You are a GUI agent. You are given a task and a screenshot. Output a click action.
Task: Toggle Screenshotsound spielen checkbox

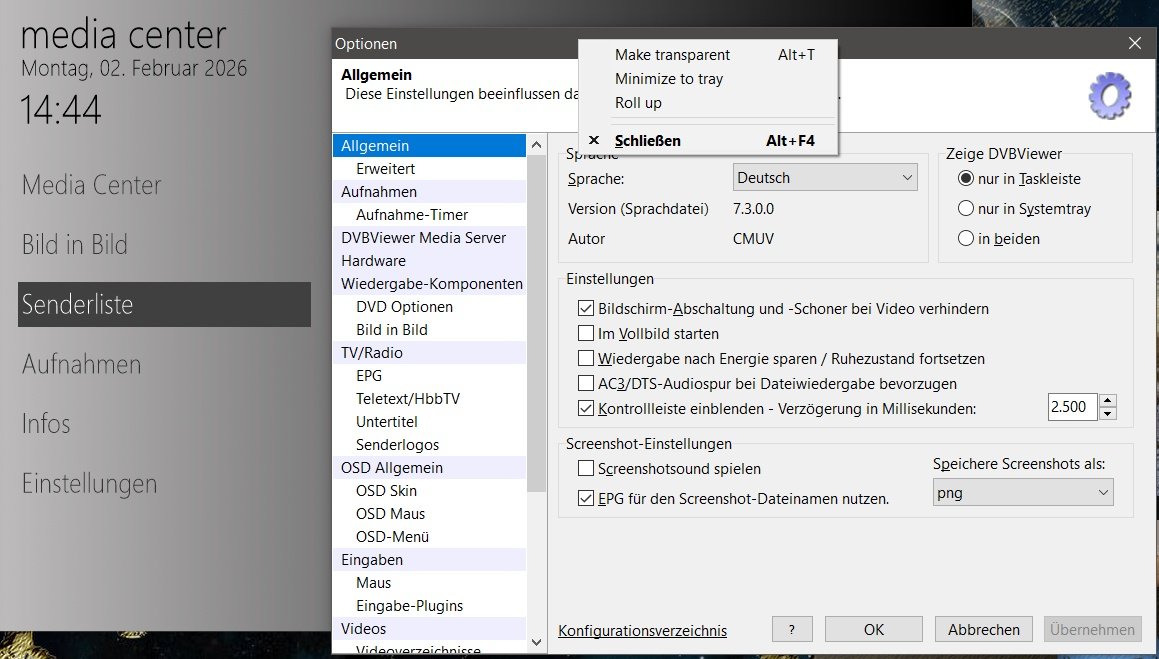586,468
